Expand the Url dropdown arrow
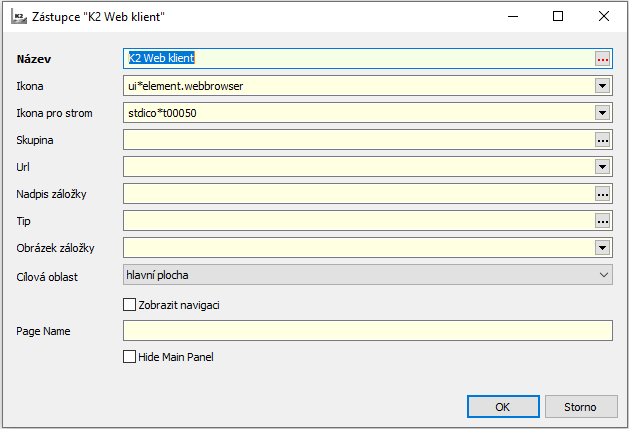 (x=602, y=167)
